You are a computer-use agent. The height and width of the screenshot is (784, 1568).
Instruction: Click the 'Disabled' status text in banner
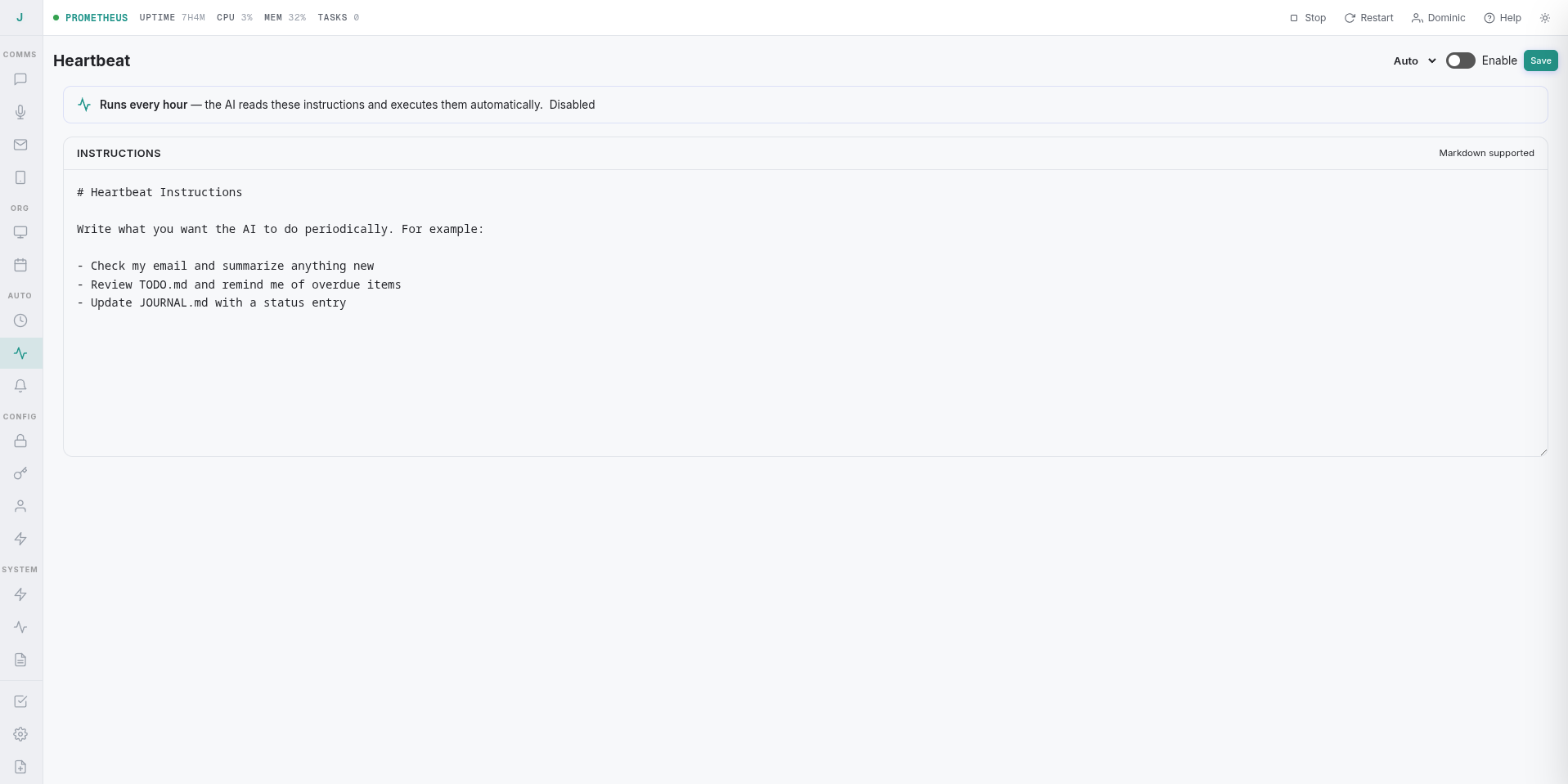click(572, 105)
